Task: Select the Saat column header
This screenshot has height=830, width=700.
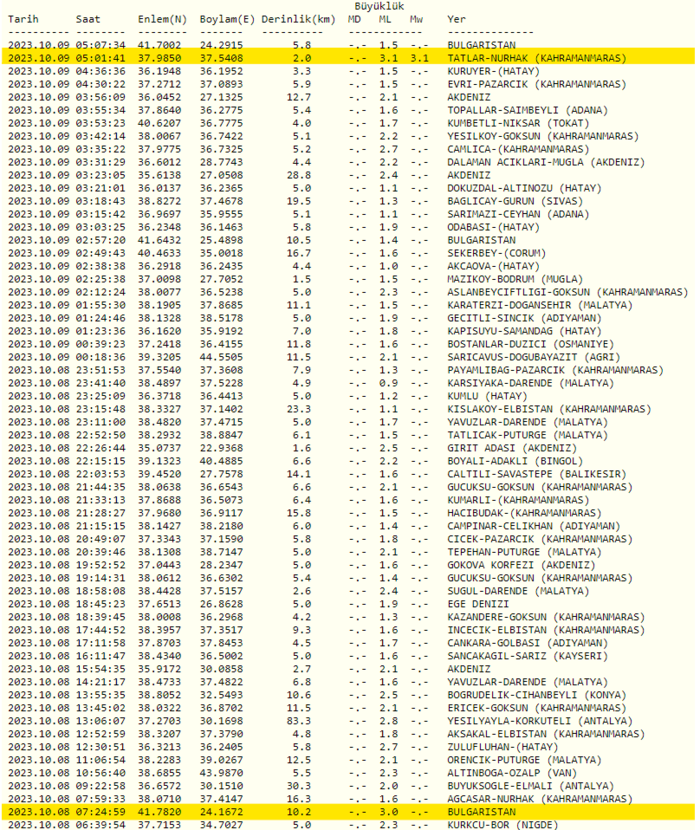Action: click(88, 19)
